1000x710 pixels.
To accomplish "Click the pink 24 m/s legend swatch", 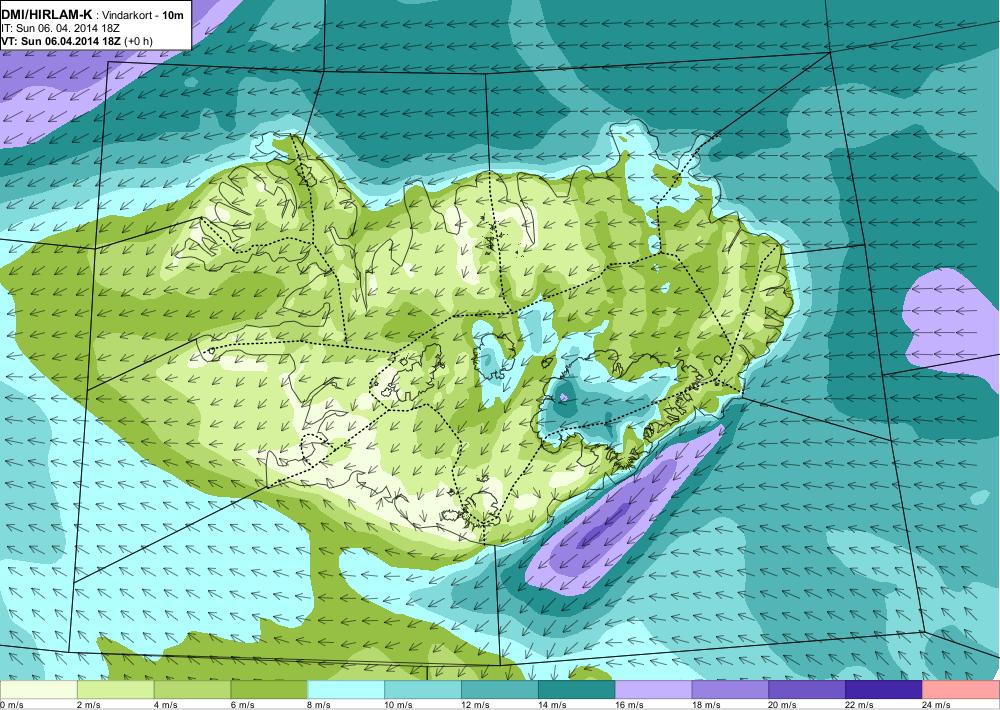I will click(x=961, y=690).
